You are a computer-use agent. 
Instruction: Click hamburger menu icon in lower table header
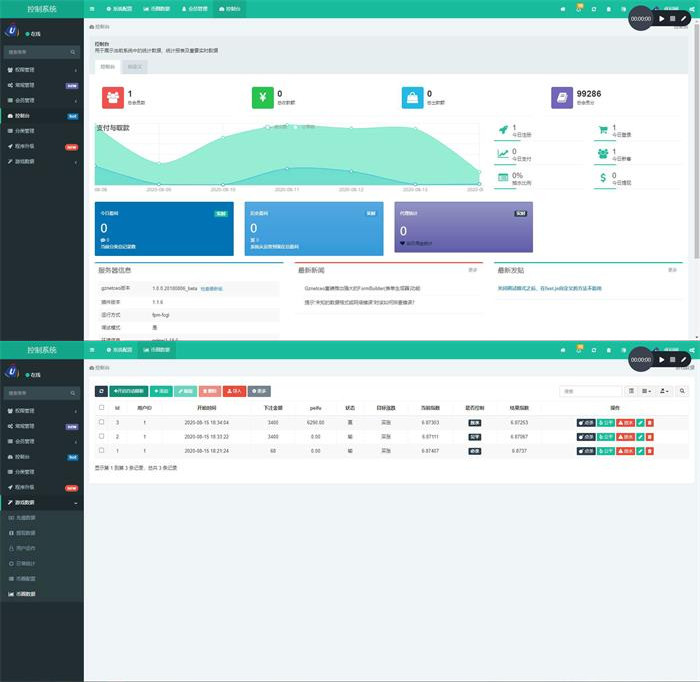[x=92, y=350]
